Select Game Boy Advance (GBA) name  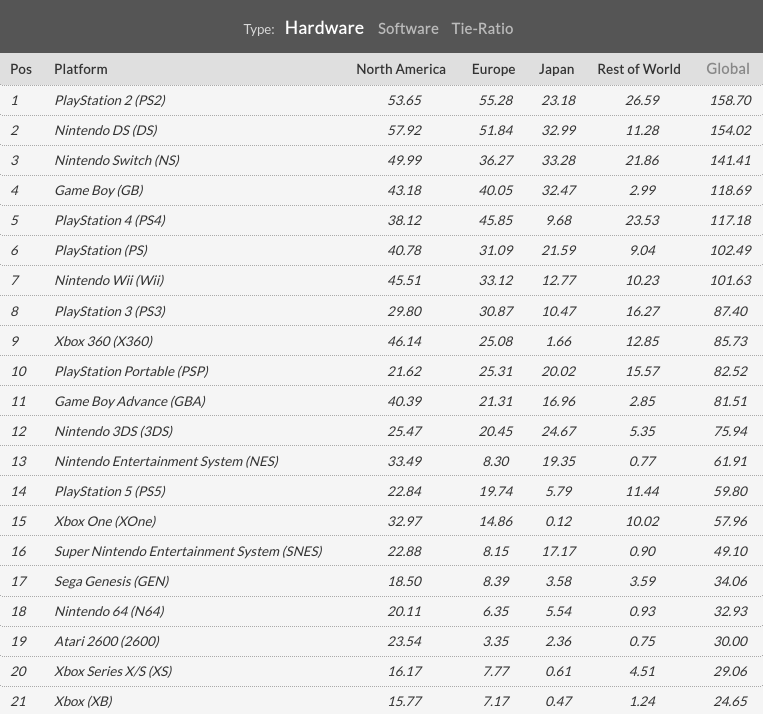[130, 401]
